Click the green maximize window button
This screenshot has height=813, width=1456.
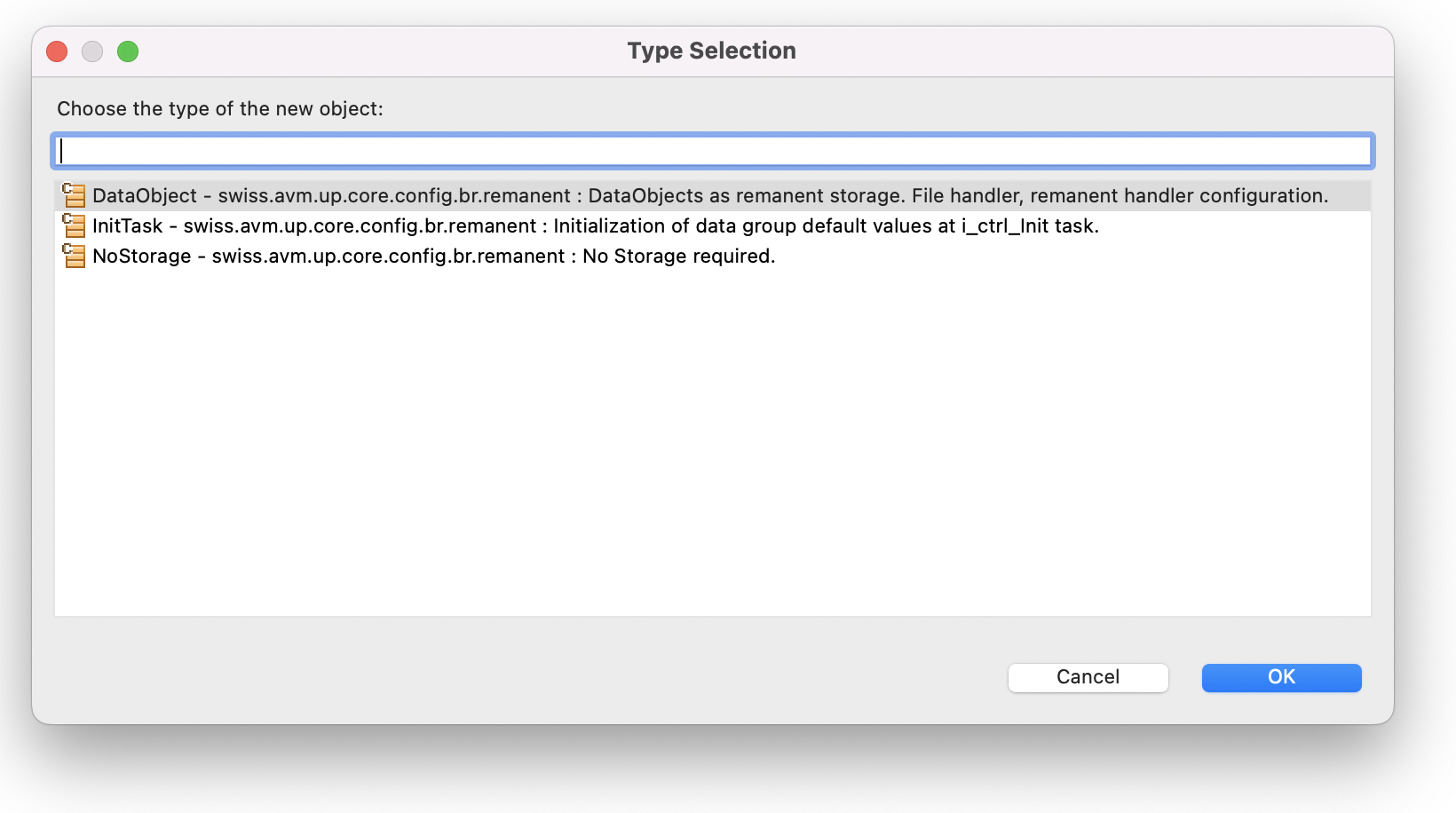[x=128, y=51]
